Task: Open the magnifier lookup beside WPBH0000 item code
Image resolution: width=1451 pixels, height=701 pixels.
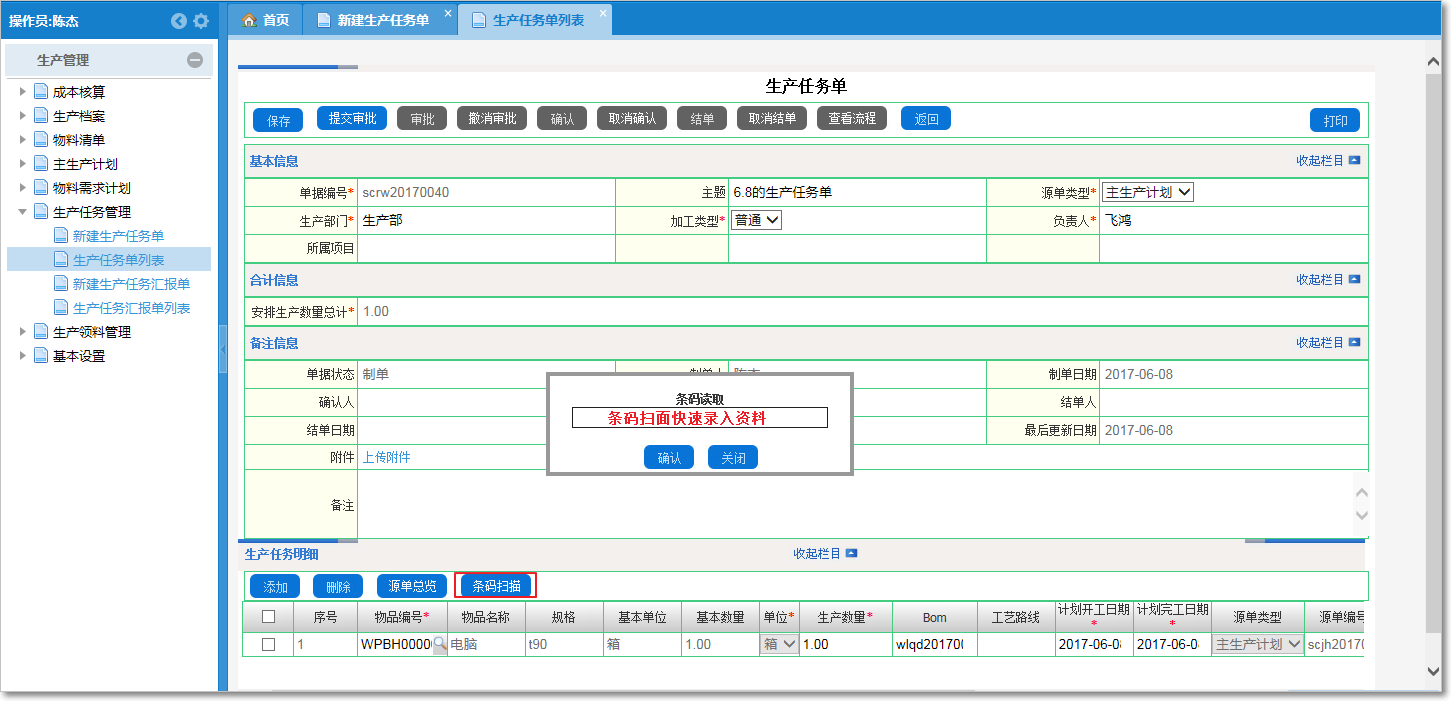Action: (x=438, y=645)
